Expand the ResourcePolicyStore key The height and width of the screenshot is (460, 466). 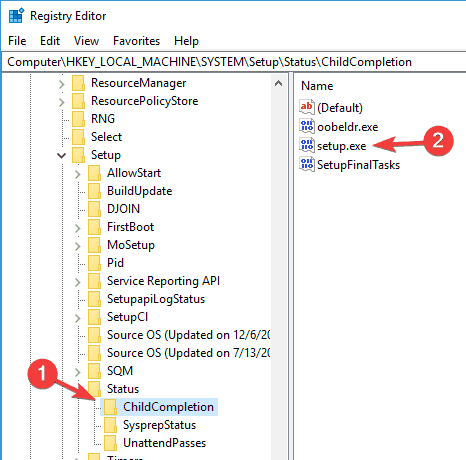pos(61,102)
